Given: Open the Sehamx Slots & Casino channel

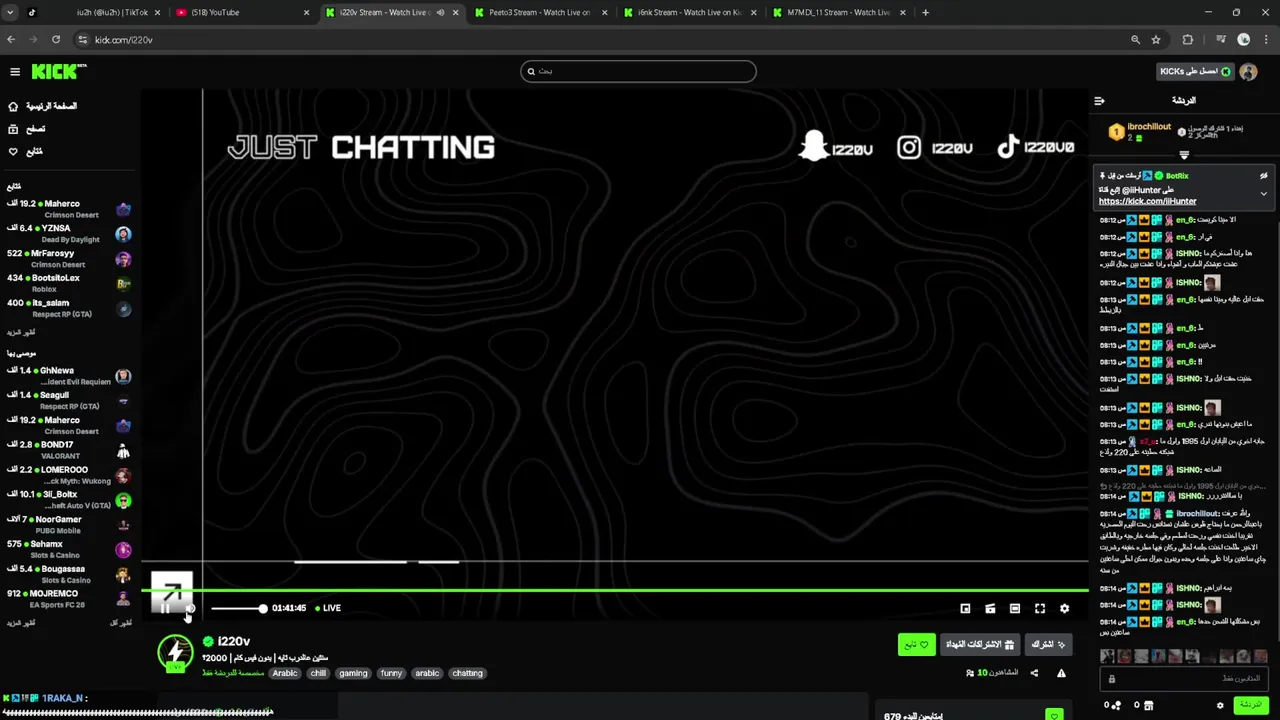Looking at the screenshot, I should tap(69, 549).
